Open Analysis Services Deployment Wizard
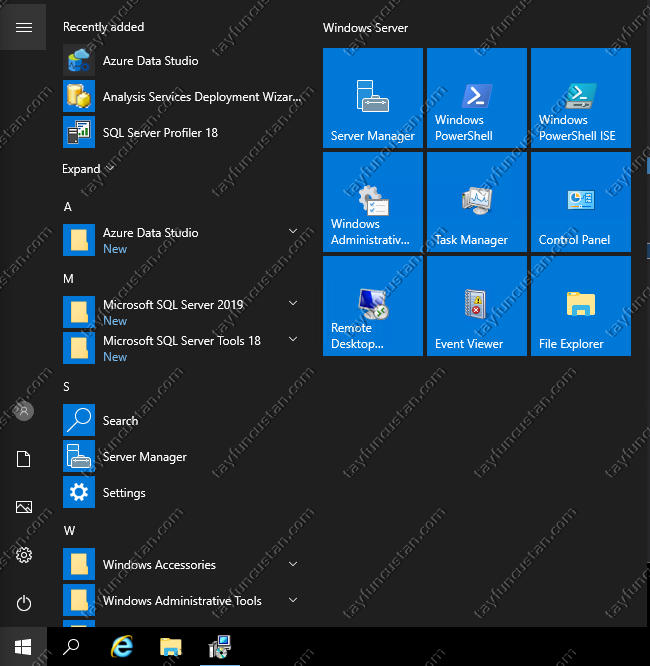The image size is (650, 666). pyautogui.click(x=183, y=97)
